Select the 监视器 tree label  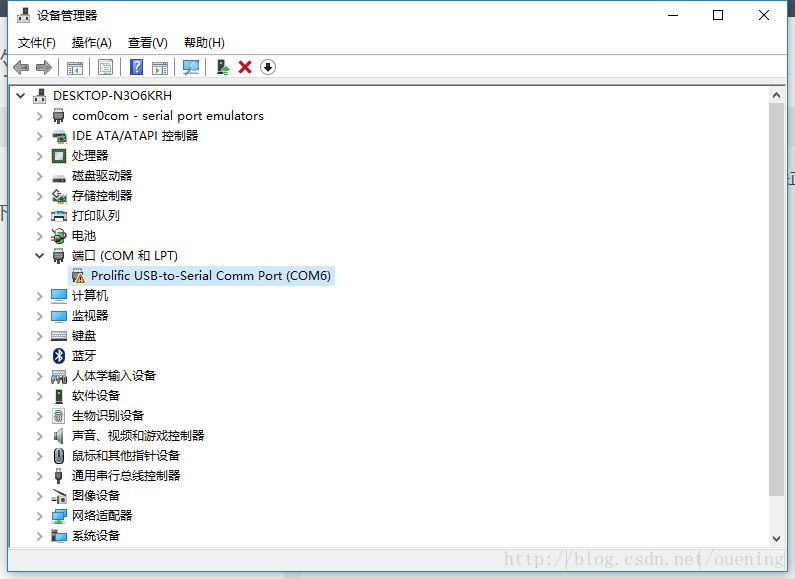[x=90, y=315]
